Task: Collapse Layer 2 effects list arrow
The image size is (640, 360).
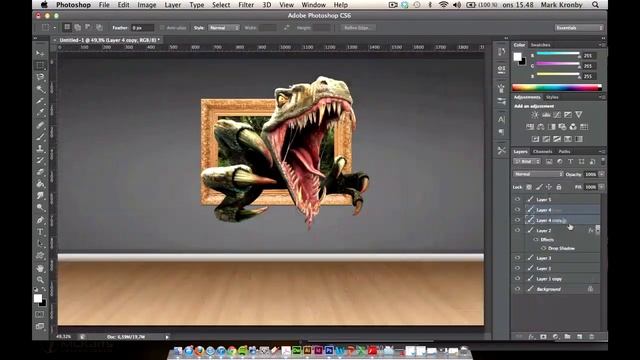Action: 598,230
